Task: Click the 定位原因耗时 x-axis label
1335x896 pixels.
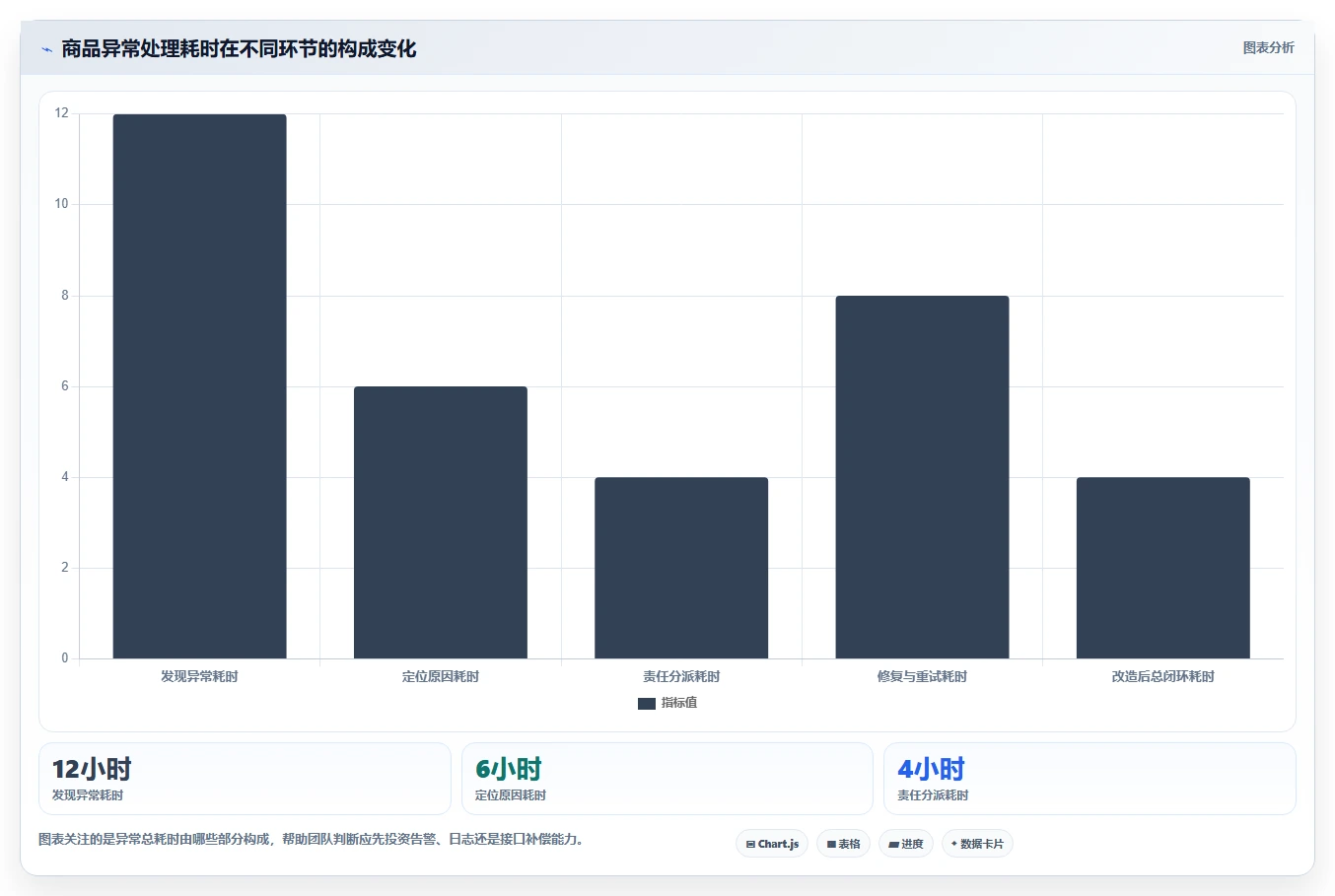Action: pos(441,676)
